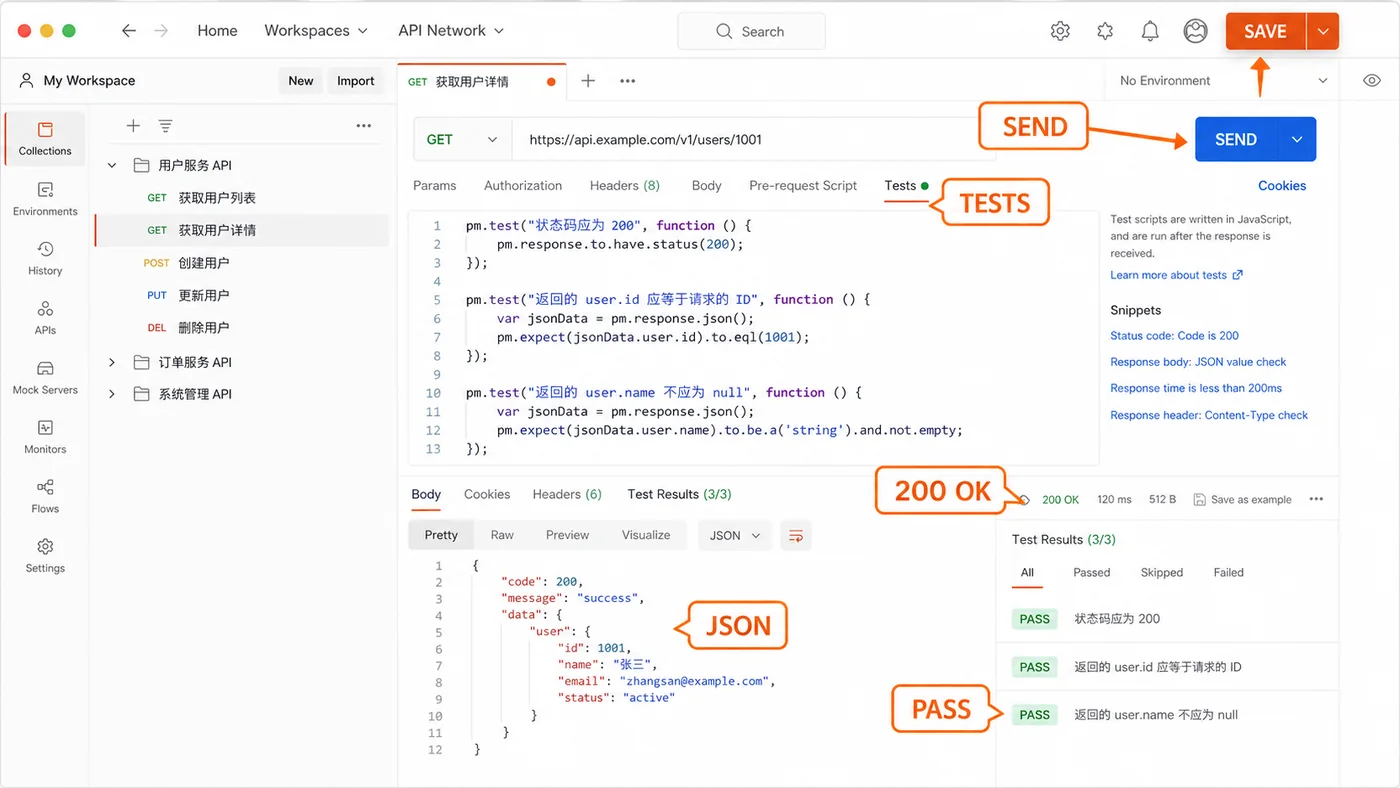Screen dimensions: 1400x788
Task: Go forward with the right arrow
Action: coord(161,31)
